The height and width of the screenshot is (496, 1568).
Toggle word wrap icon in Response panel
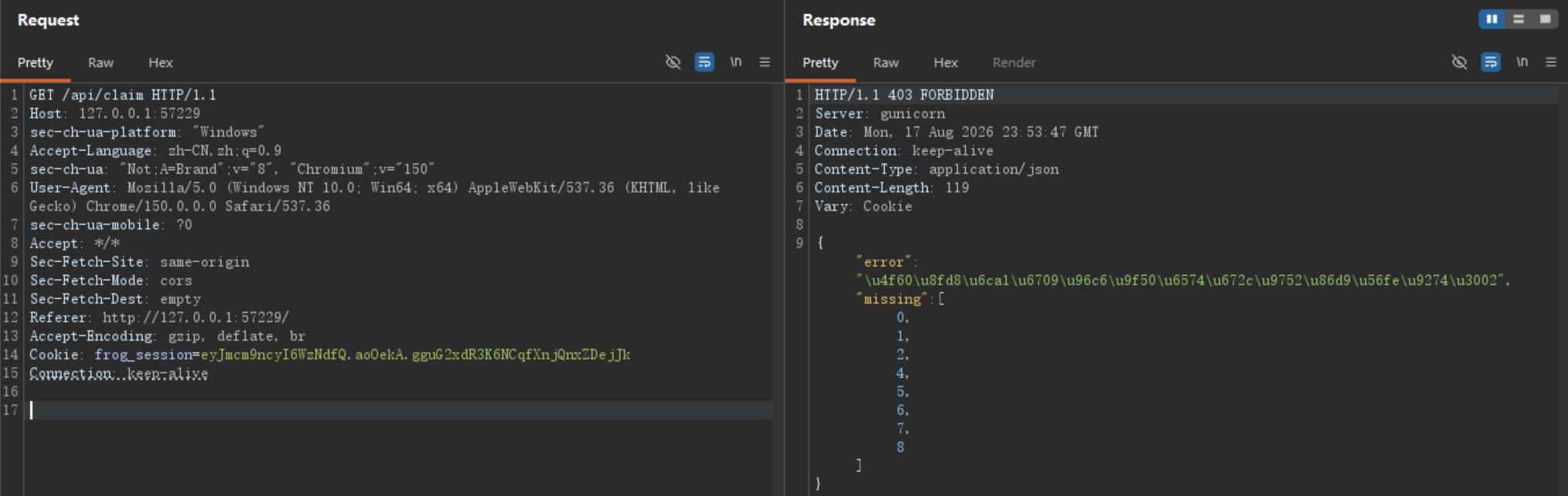(x=1491, y=62)
